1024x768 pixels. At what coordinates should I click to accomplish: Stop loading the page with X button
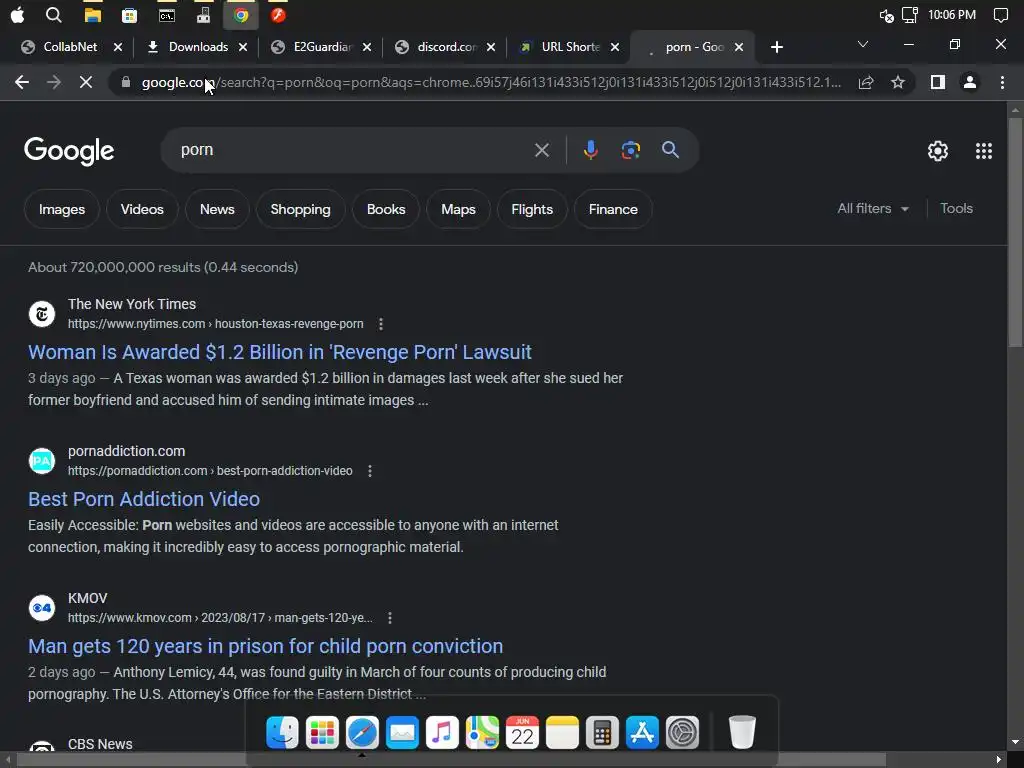point(86,82)
